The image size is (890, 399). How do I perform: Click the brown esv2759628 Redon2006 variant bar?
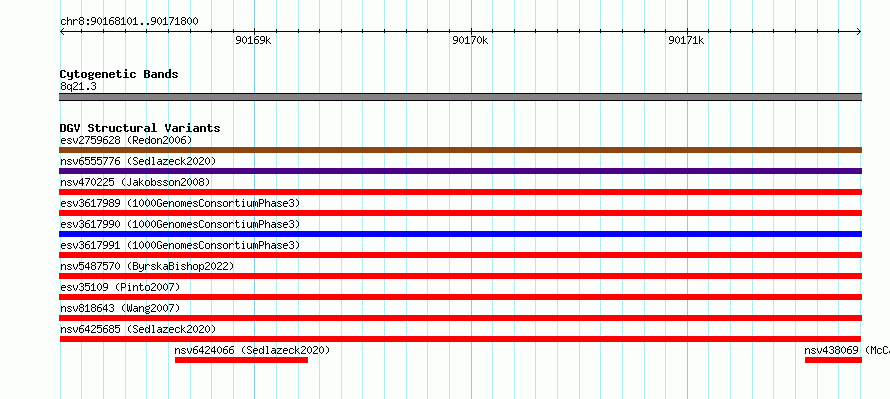coord(460,150)
